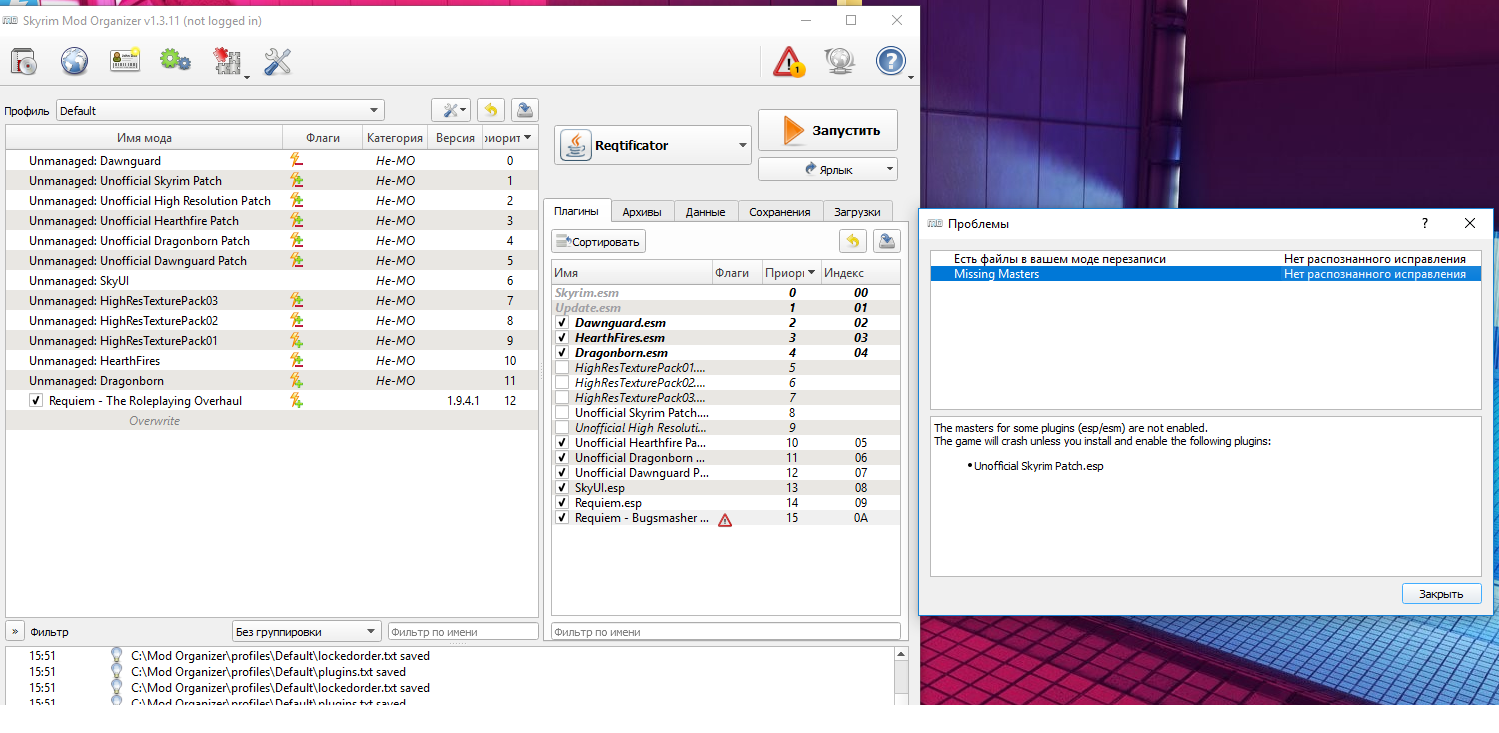
Task: Select the Есть файлы в вашем моде перезаписи row
Action: point(1205,259)
